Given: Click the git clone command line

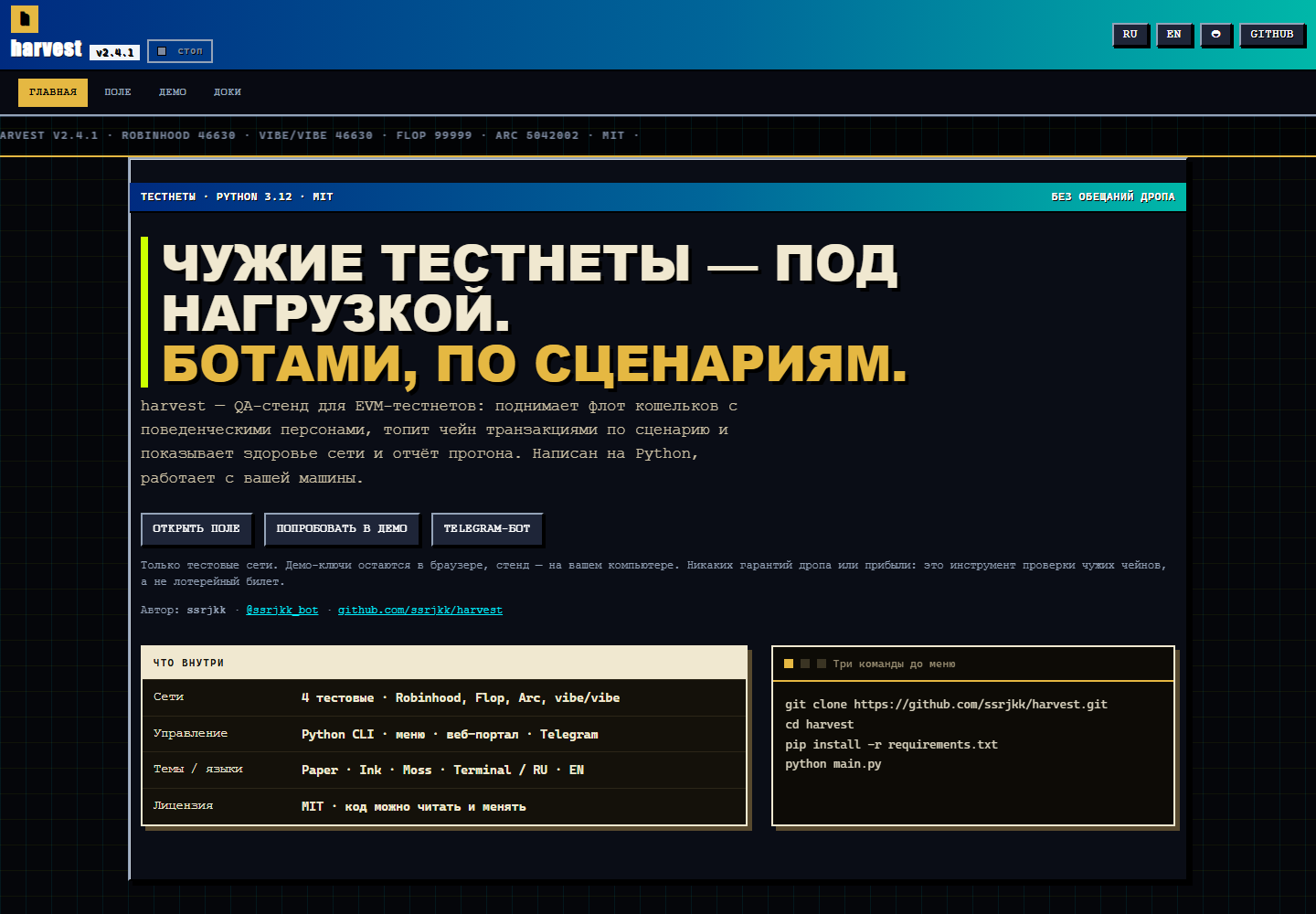Looking at the screenshot, I should tap(946, 705).
